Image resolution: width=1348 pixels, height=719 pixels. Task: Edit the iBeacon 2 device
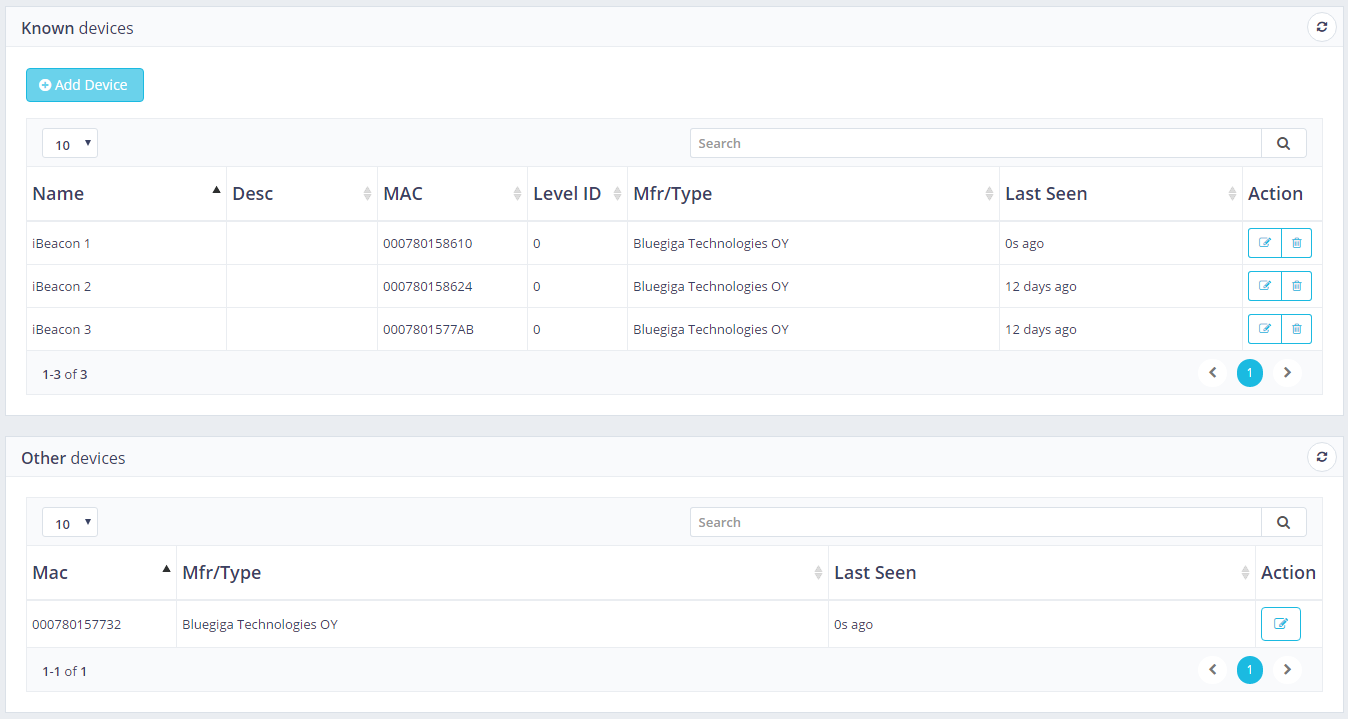click(1264, 286)
